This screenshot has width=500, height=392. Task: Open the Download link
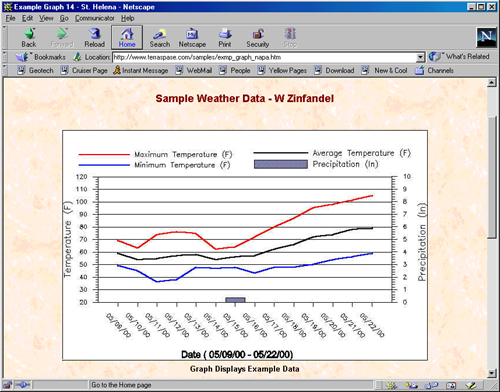coord(334,70)
